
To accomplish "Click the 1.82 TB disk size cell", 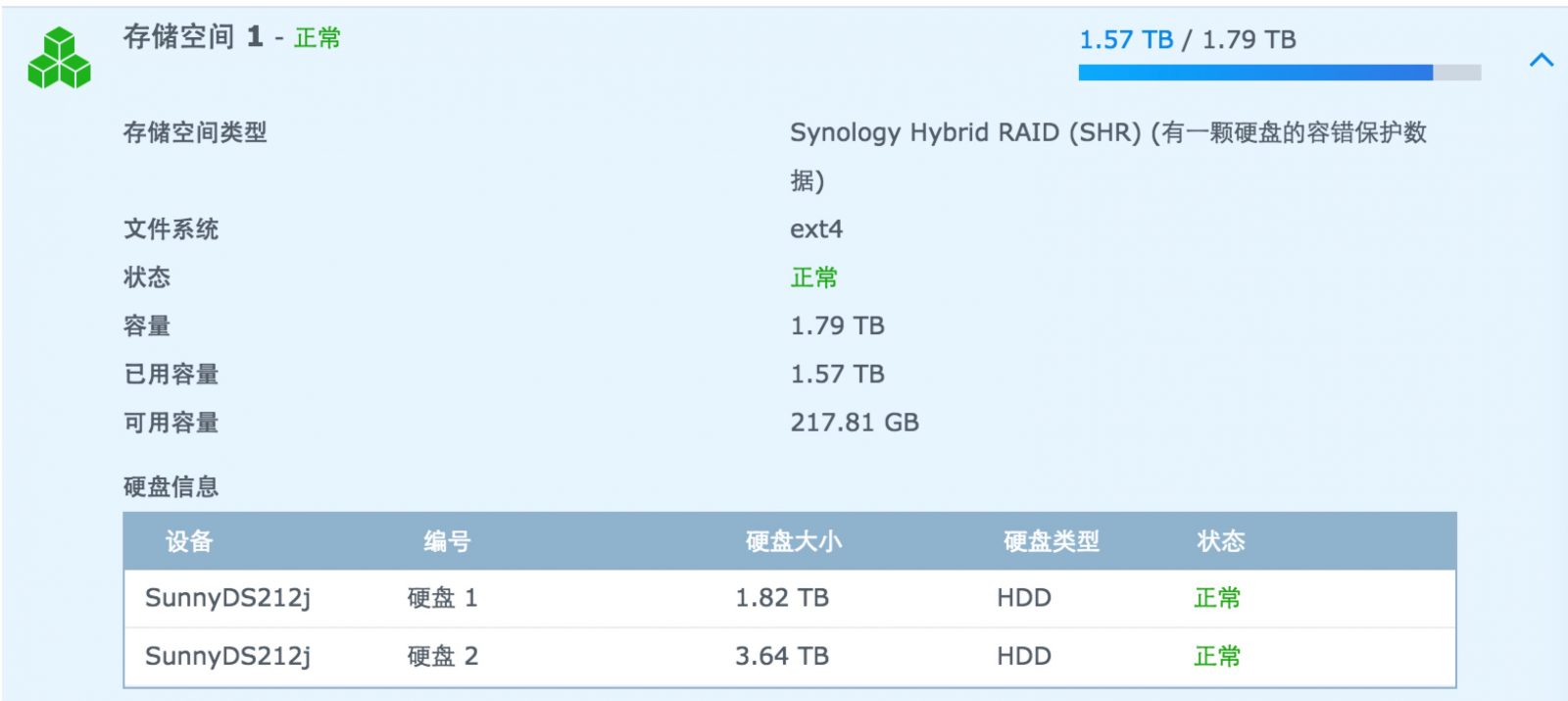I will tap(782, 598).
